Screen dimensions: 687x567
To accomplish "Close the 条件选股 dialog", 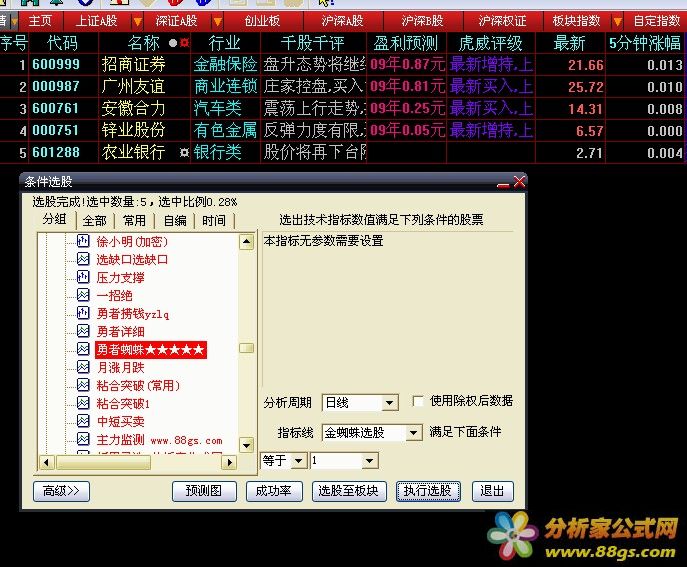I will point(519,181).
